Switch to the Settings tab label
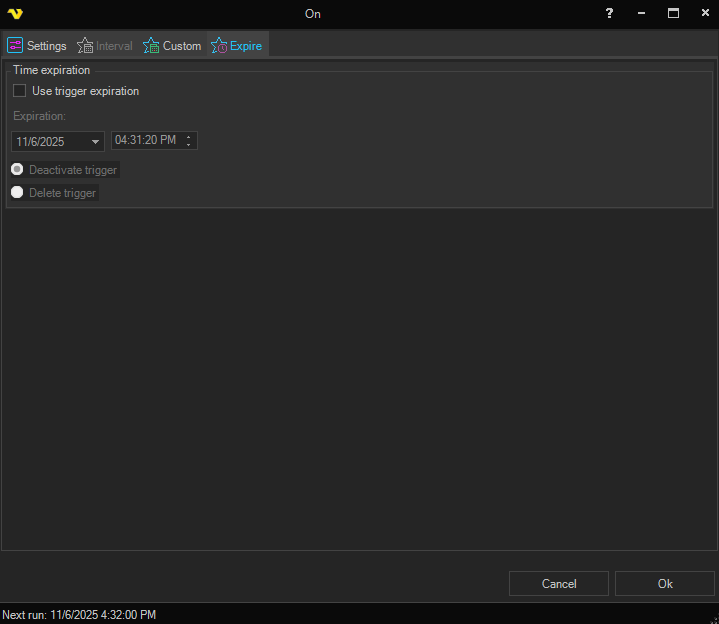This screenshot has width=719, height=624. pos(47,46)
